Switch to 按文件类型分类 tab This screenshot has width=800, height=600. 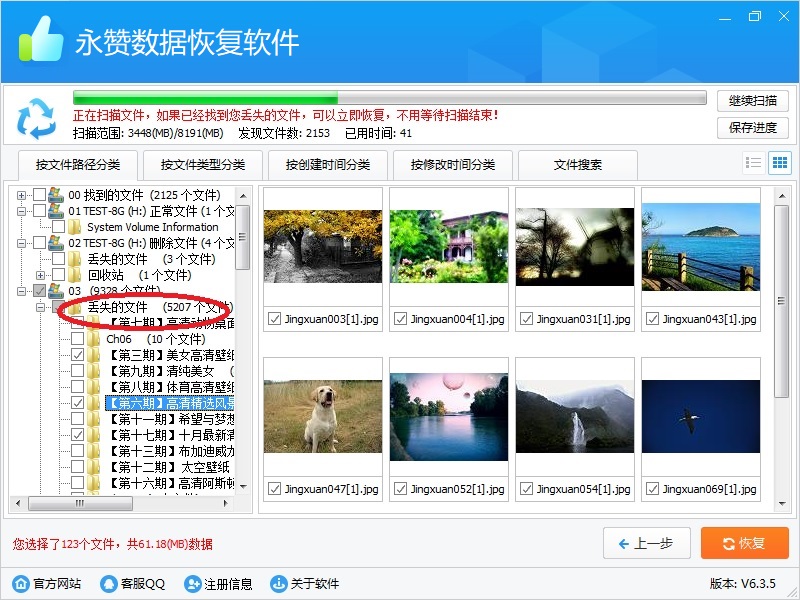pos(203,165)
